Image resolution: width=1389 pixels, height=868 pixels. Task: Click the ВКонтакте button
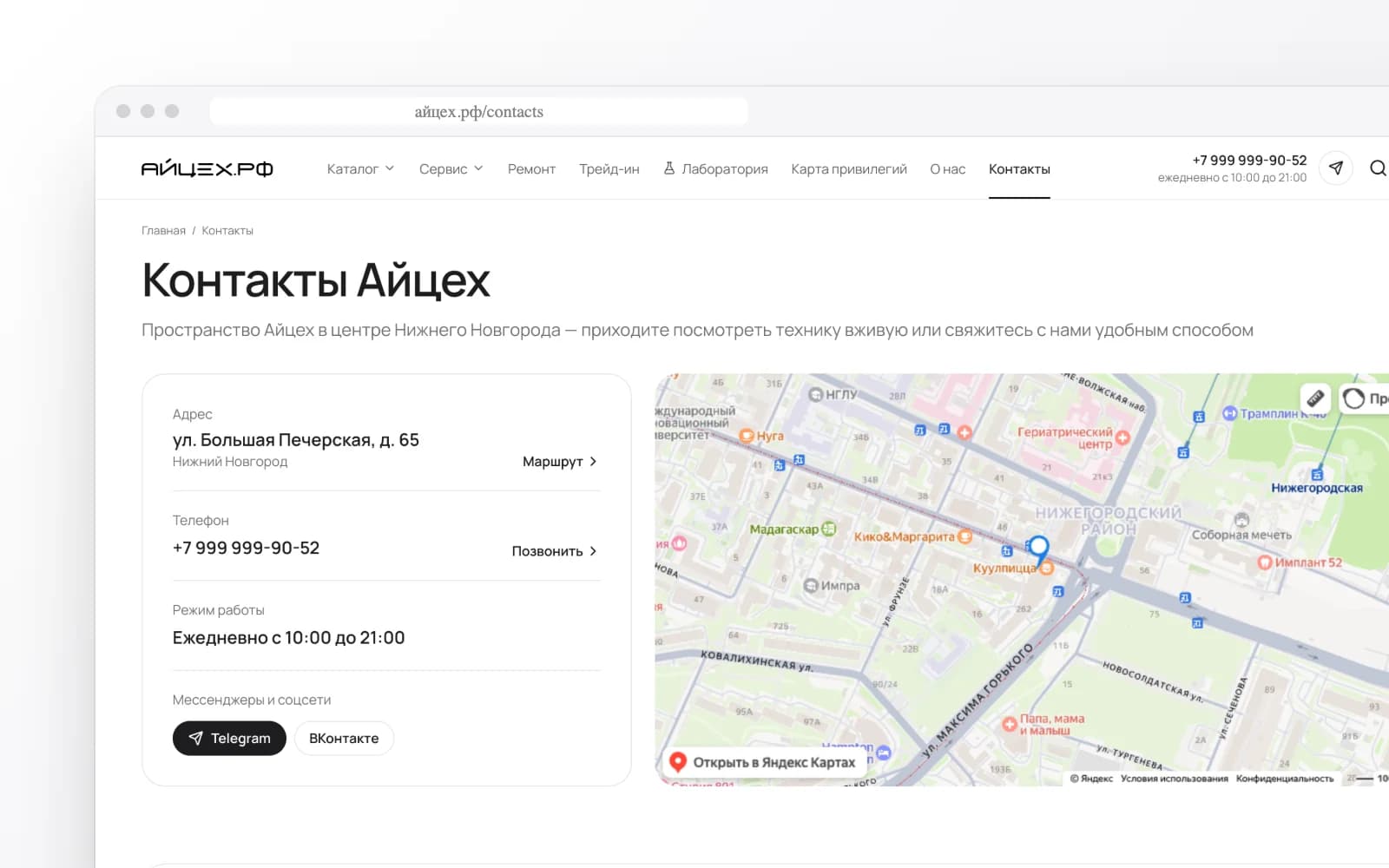click(x=344, y=738)
